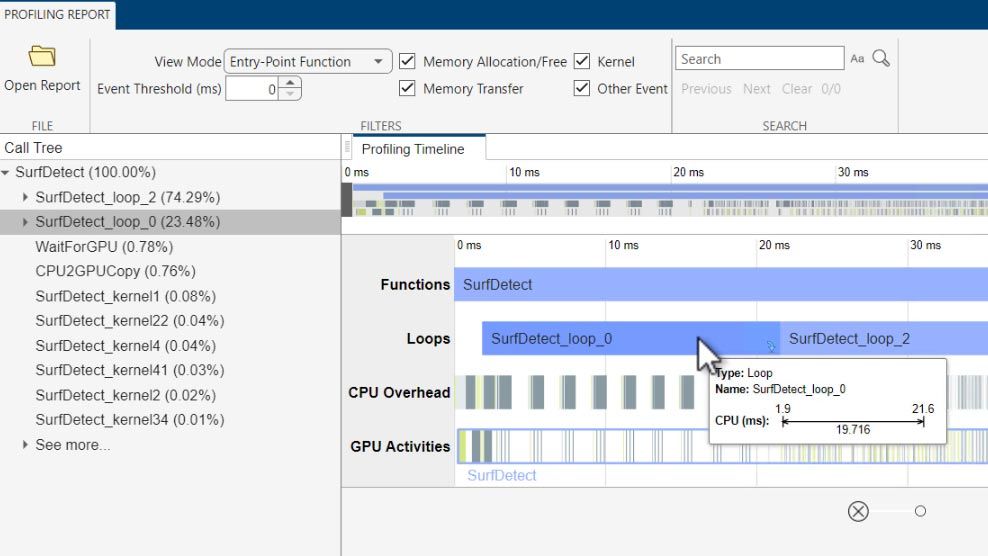Screen dimensions: 988x556
Task: Click the panel drag grip beside Profiling Timeline
Action: click(347, 148)
